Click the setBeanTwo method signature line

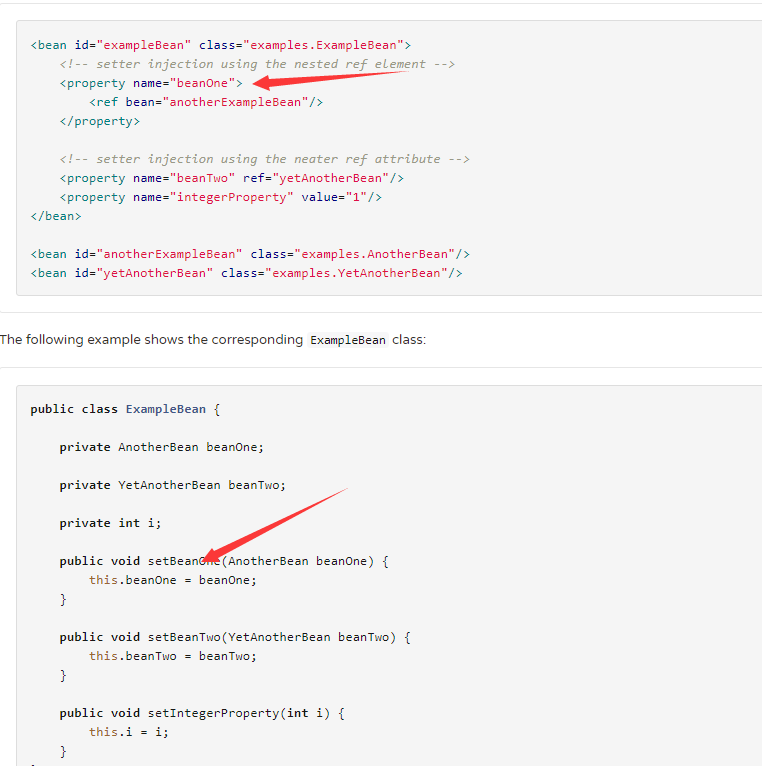pyautogui.click(x=235, y=638)
